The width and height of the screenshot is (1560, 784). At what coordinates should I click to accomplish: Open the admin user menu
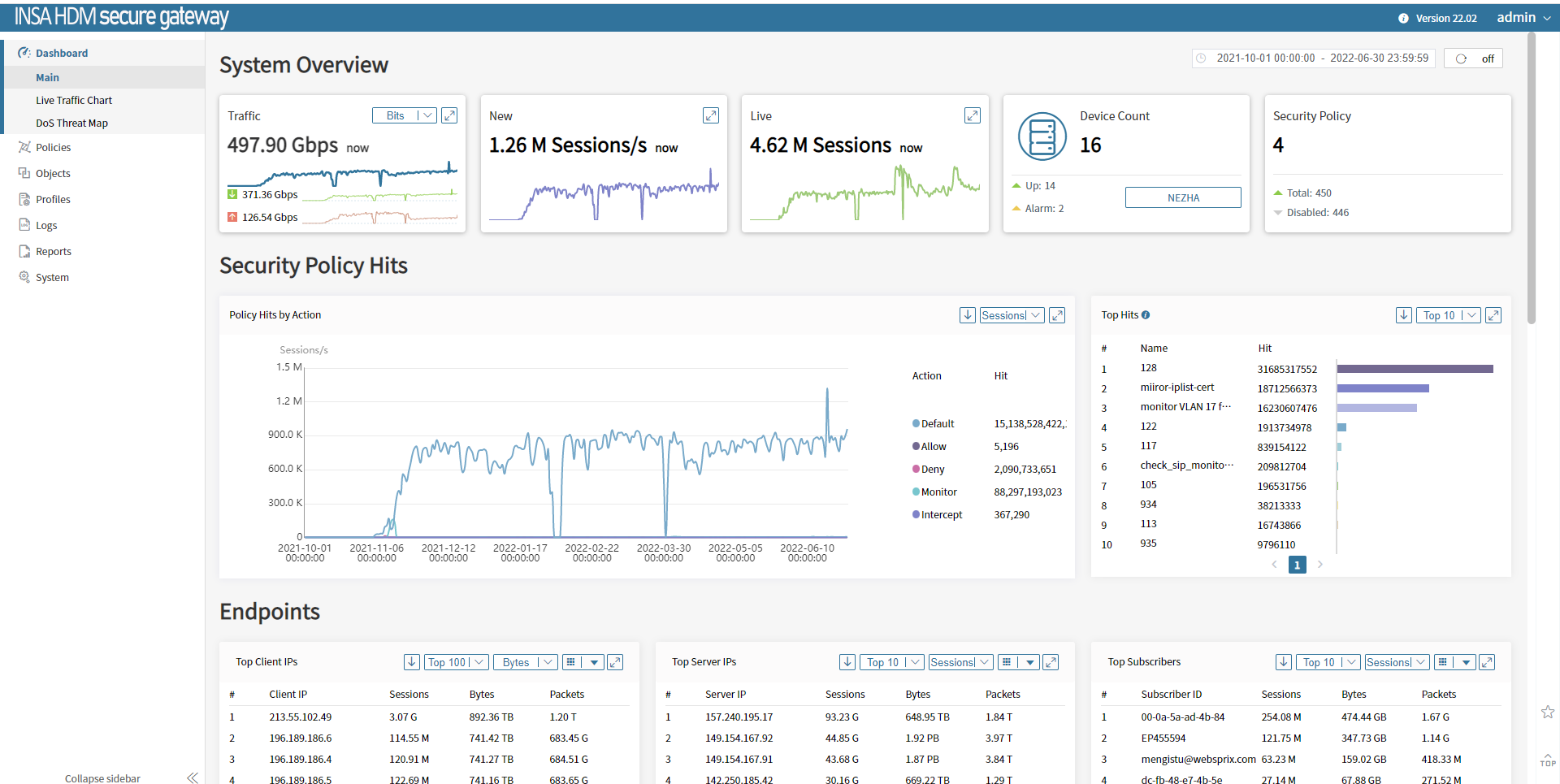1523,17
